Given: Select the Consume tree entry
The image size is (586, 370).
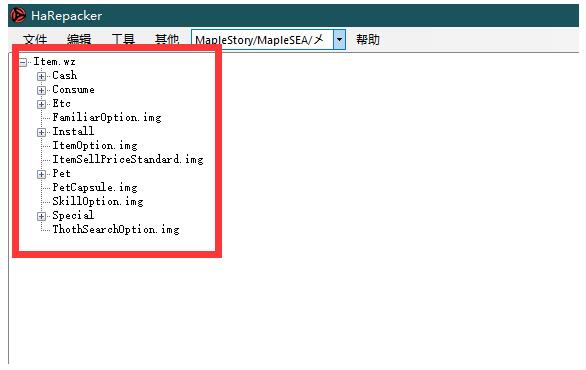Looking at the screenshot, I should (73, 90).
